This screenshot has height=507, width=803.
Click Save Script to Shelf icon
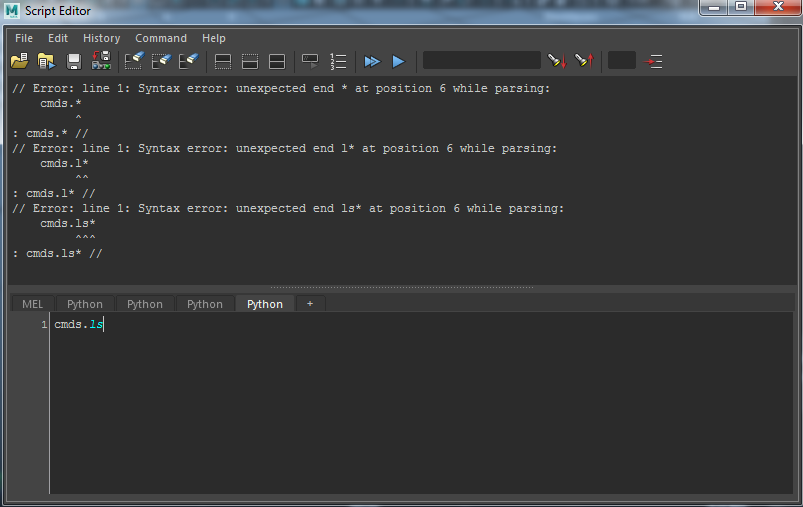pos(101,60)
